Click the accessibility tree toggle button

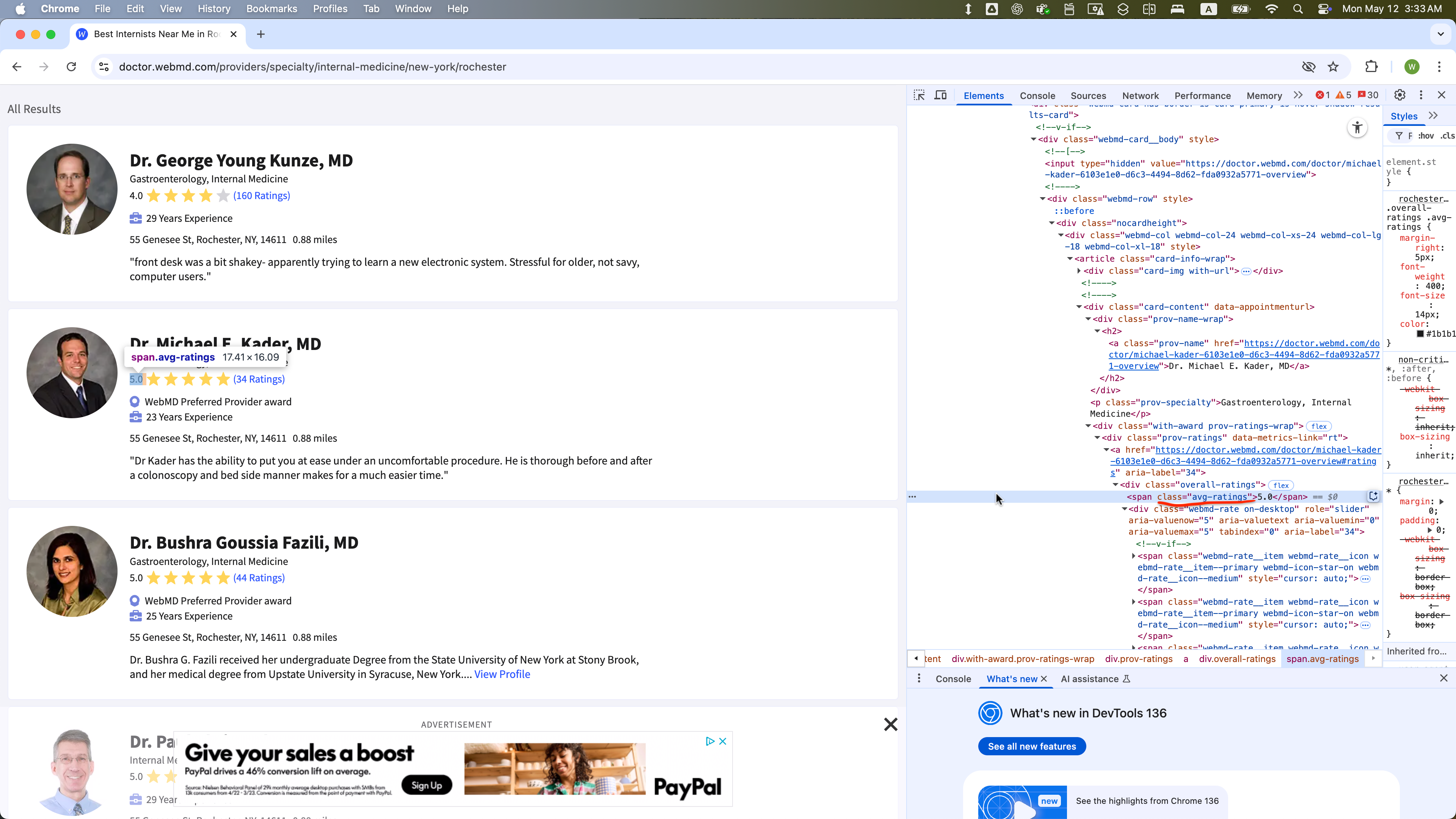(1357, 128)
